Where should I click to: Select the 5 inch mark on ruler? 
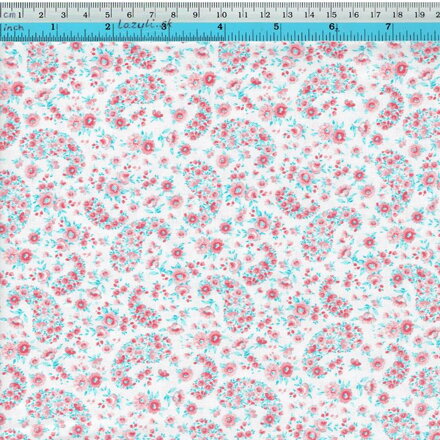(276, 27)
